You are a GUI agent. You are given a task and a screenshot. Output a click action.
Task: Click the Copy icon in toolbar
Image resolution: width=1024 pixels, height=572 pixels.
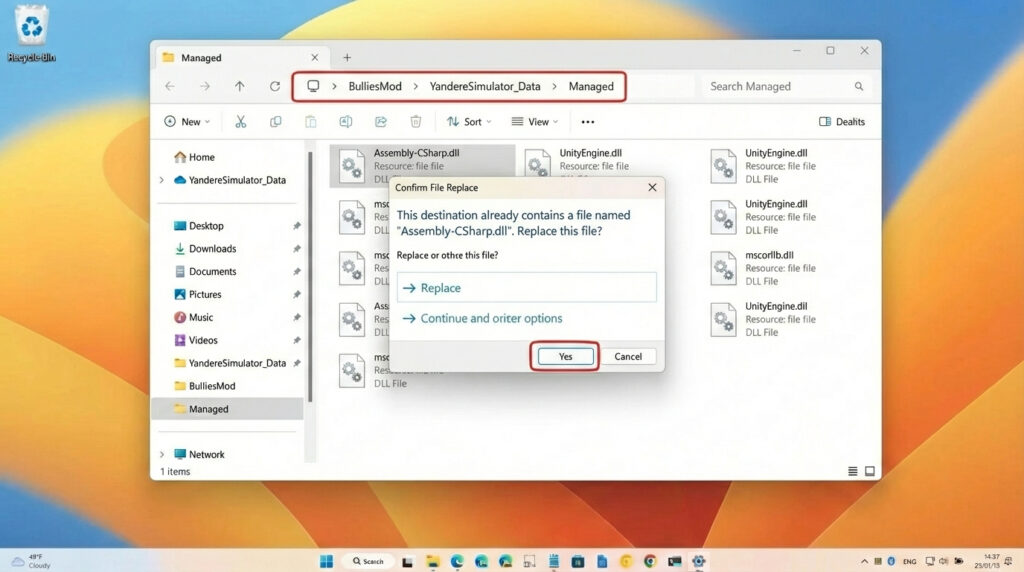(275, 122)
